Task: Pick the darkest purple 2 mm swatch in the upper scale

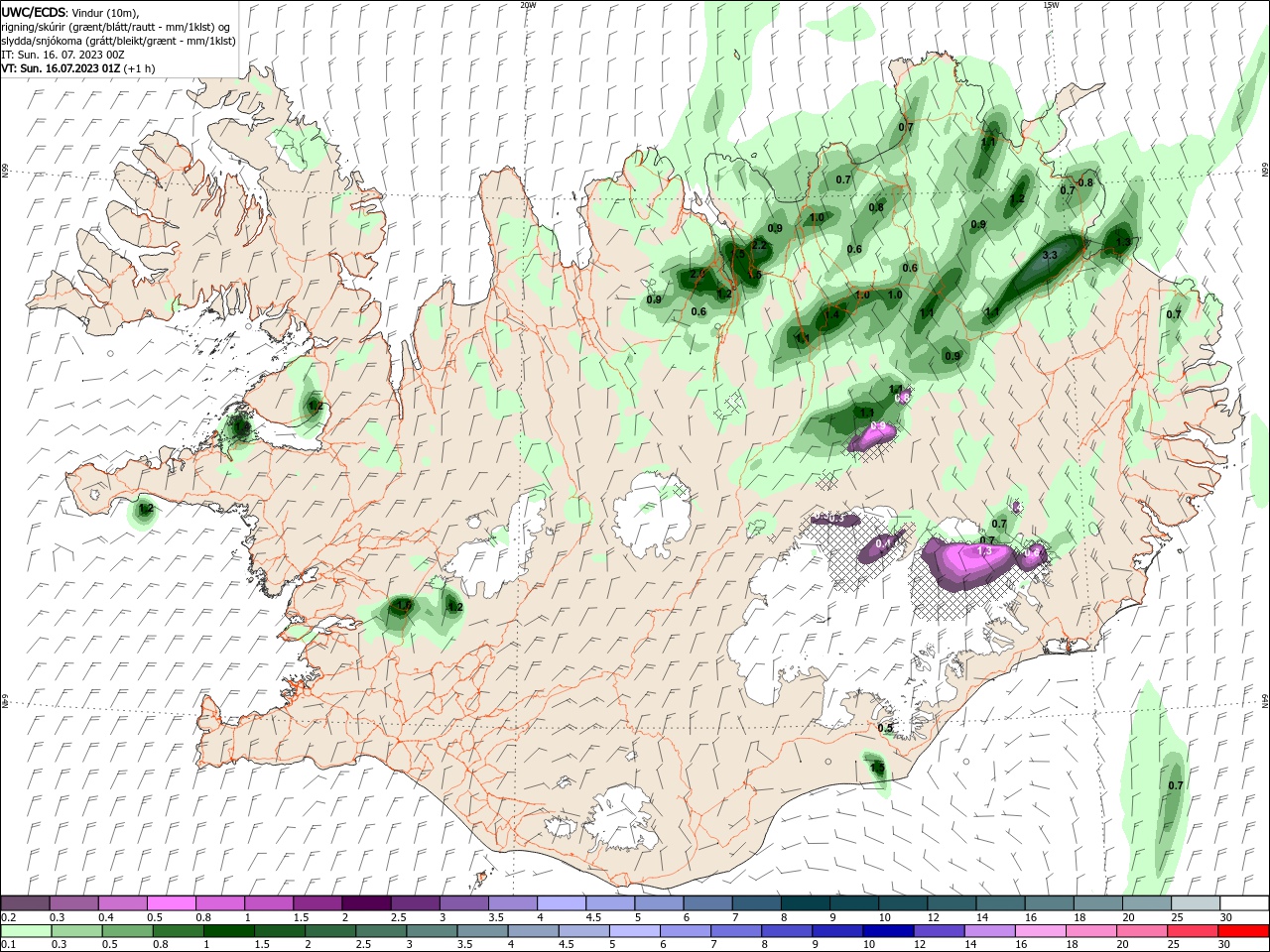Action: pyautogui.click(x=366, y=903)
